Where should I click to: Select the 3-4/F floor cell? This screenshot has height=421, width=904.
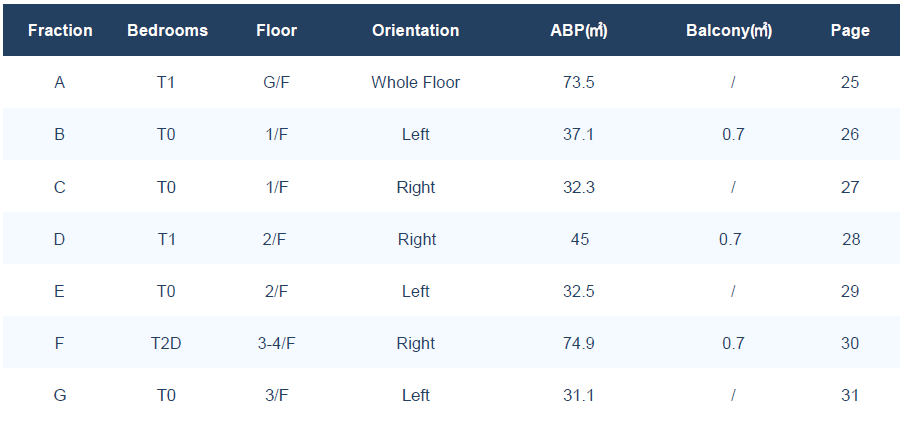click(277, 343)
